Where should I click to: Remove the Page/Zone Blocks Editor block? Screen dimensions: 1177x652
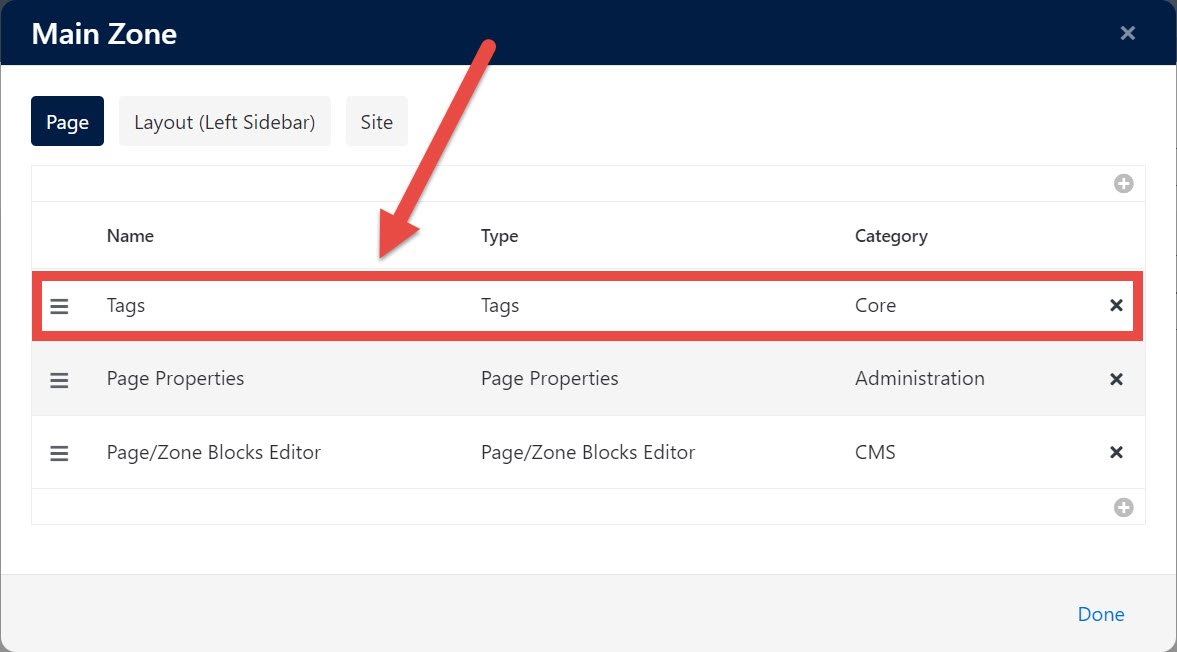(x=1116, y=452)
